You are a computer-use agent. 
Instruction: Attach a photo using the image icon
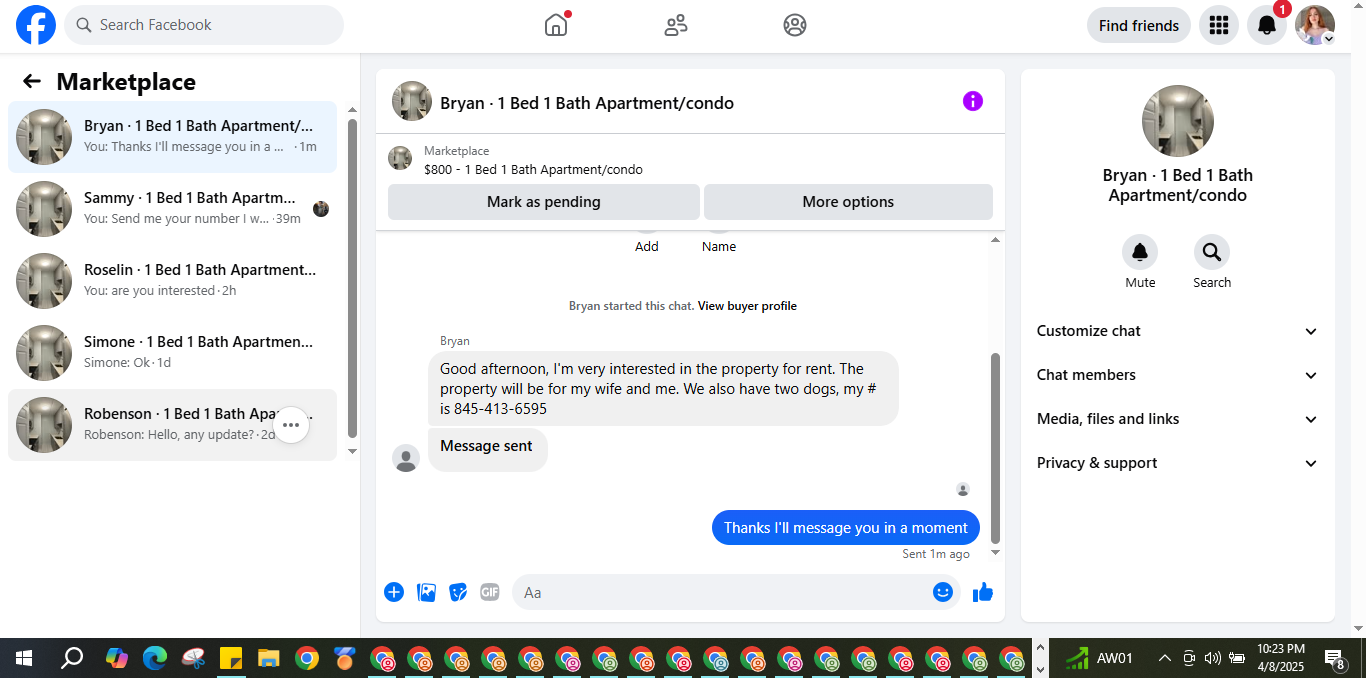coord(426,592)
